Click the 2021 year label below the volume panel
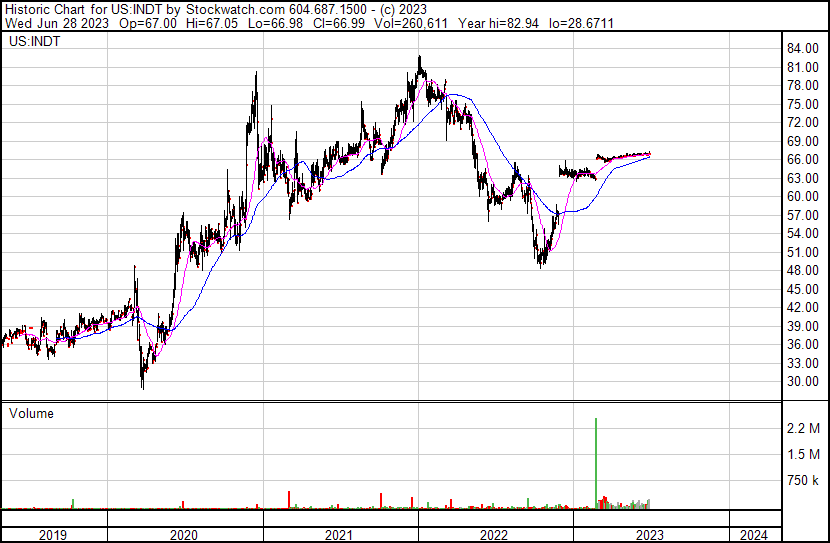 pyautogui.click(x=340, y=535)
